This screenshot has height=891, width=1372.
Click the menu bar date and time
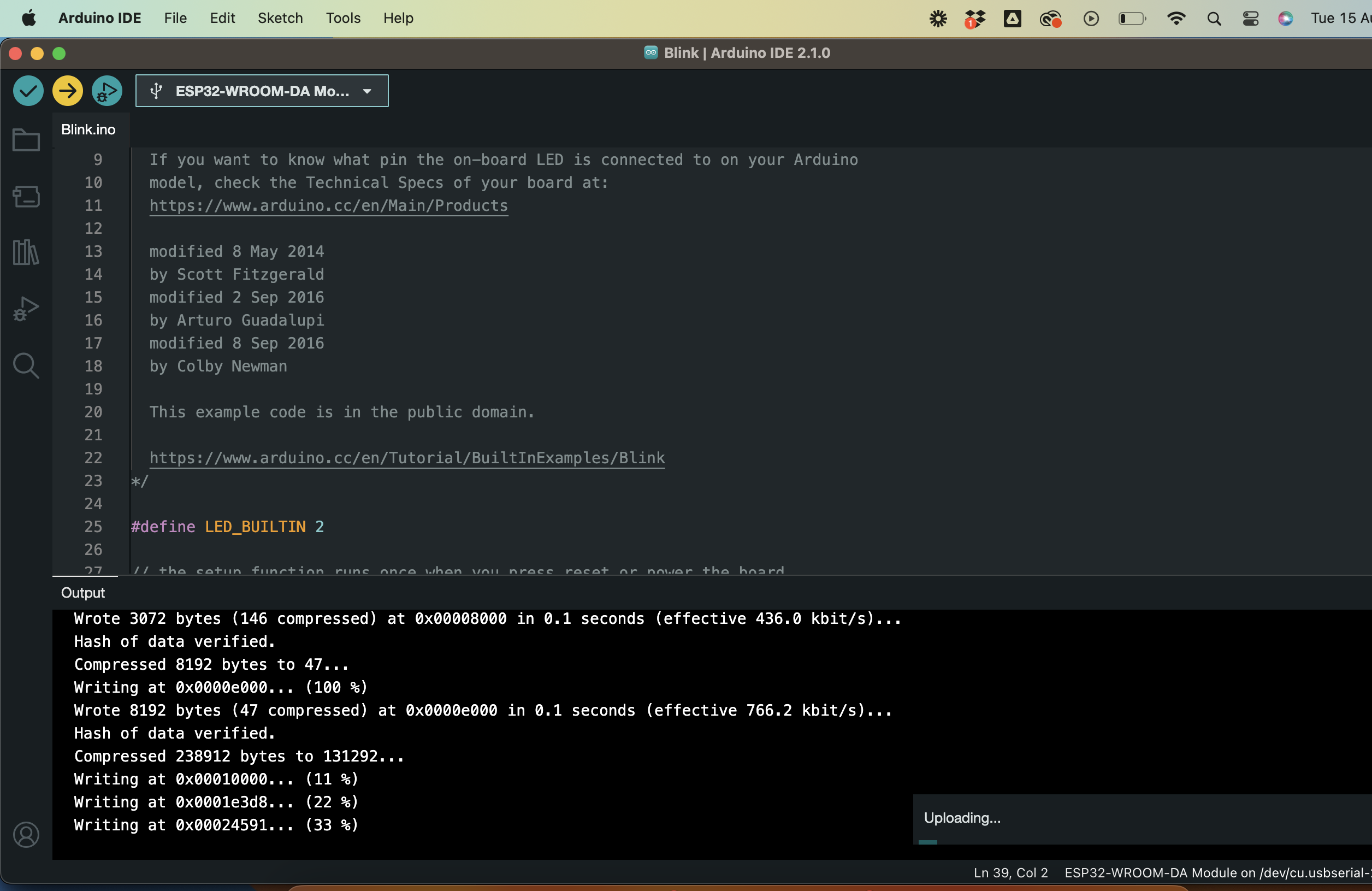[x=1341, y=19]
